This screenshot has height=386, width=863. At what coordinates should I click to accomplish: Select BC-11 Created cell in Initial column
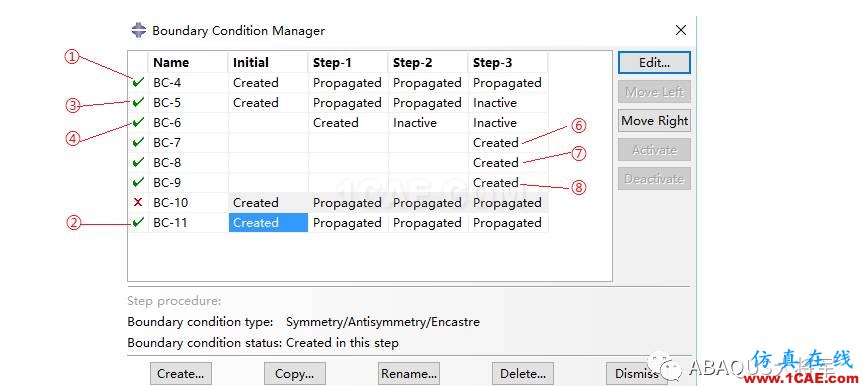click(268, 222)
